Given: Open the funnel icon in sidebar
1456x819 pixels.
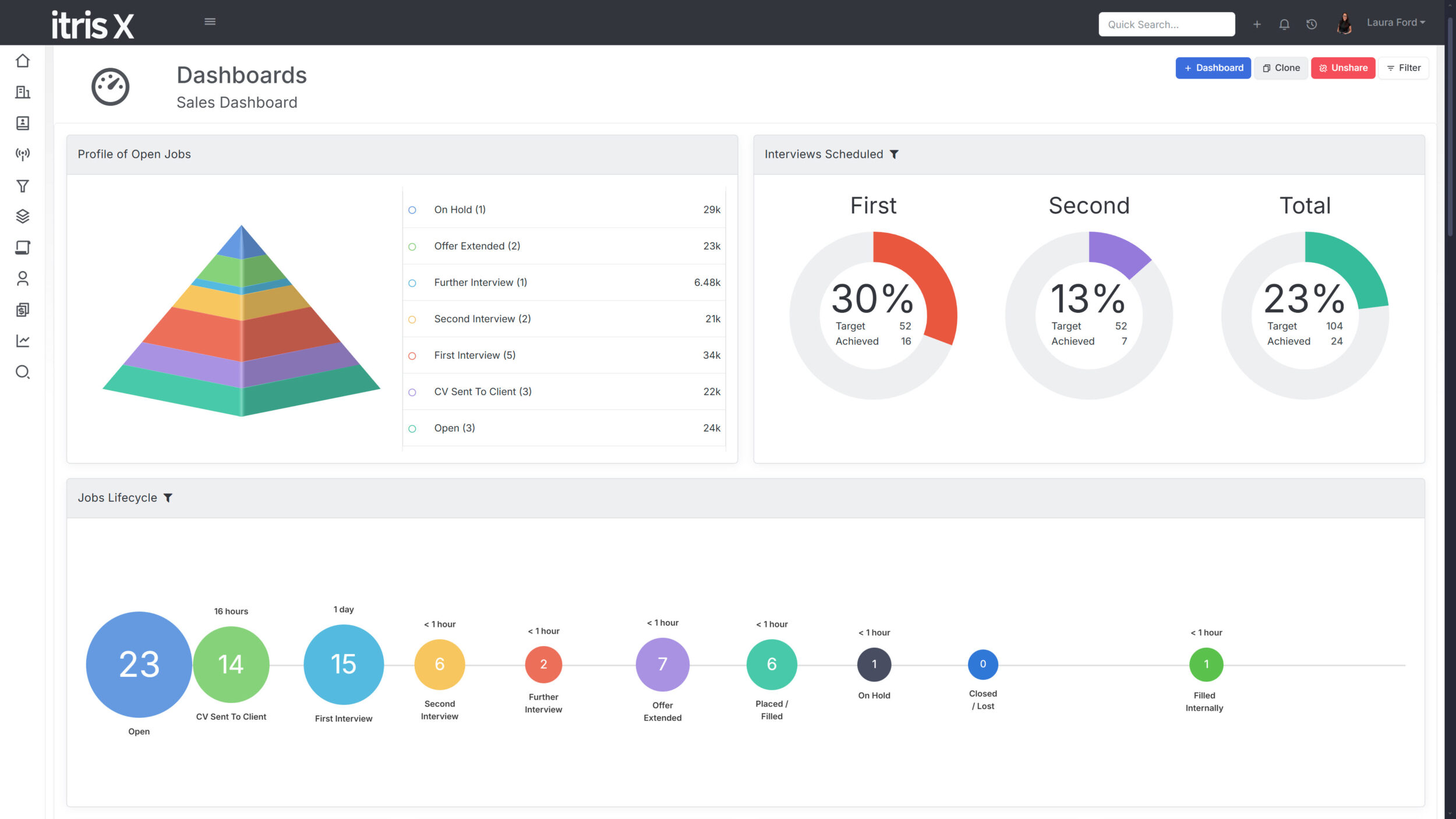Looking at the screenshot, I should coord(23,186).
